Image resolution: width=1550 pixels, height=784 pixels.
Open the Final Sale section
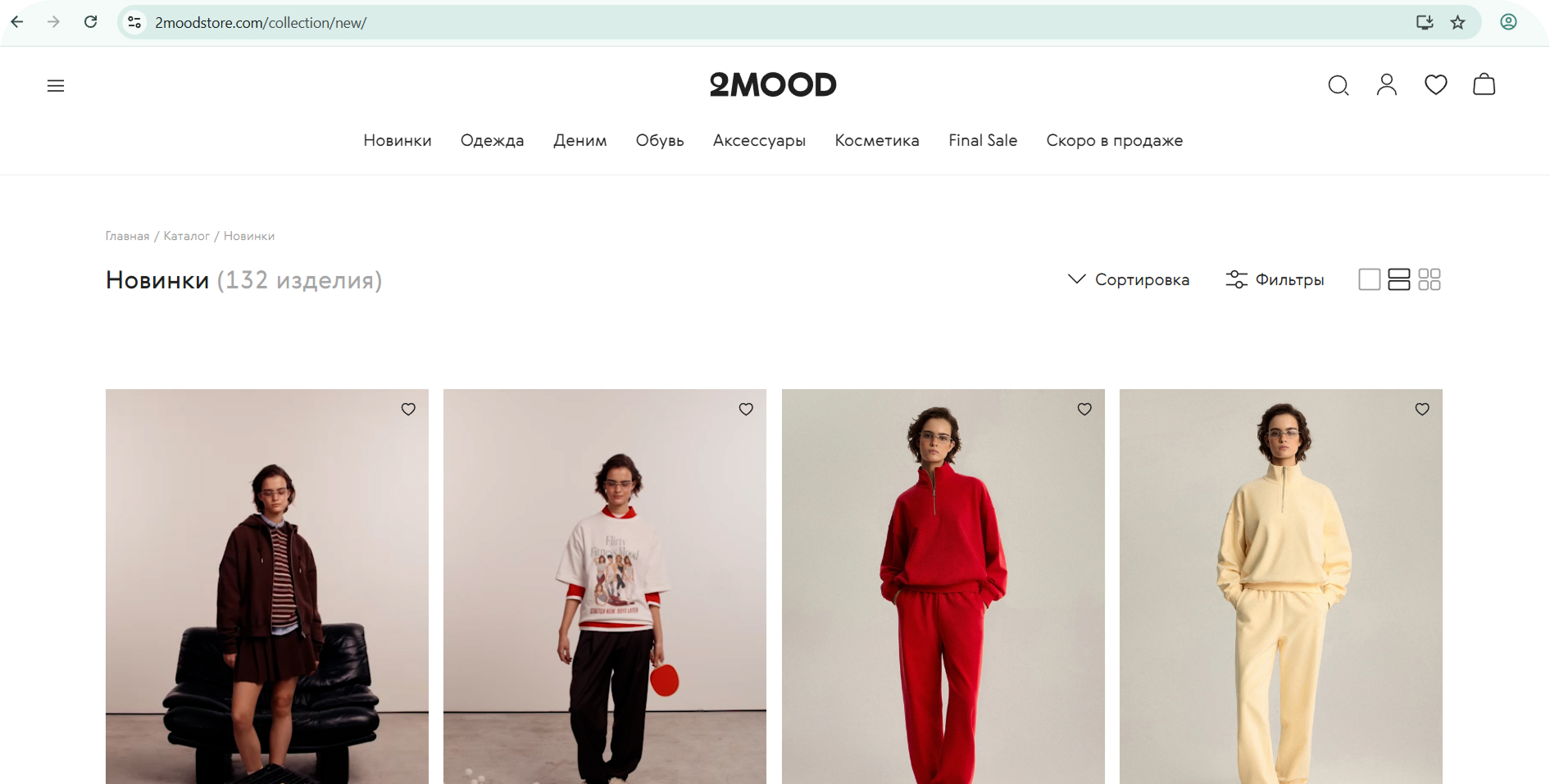pyautogui.click(x=983, y=140)
